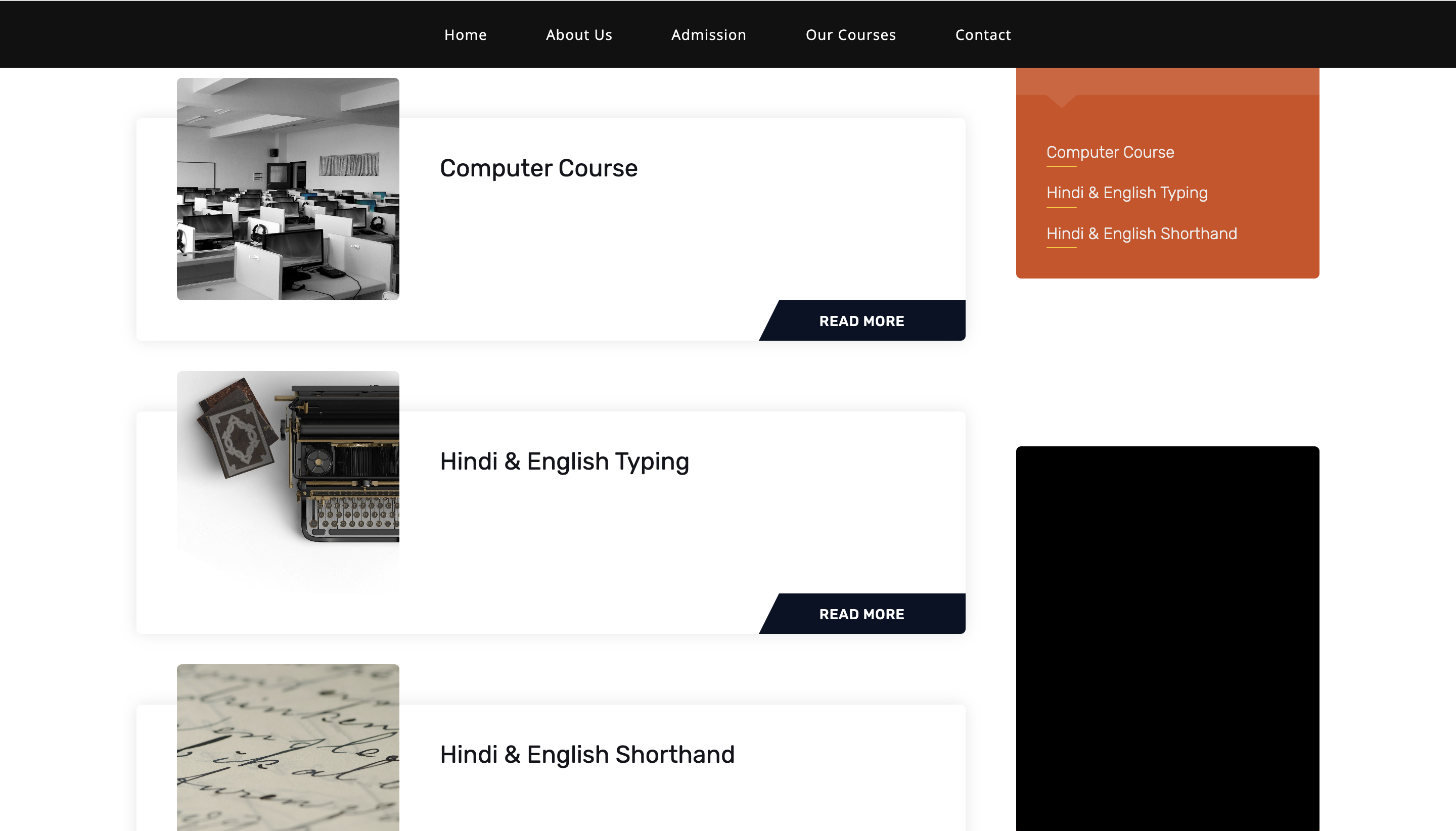The width and height of the screenshot is (1456, 831).
Task: Select Computer Course in orange sidebar
Action: click(1110, 152)
